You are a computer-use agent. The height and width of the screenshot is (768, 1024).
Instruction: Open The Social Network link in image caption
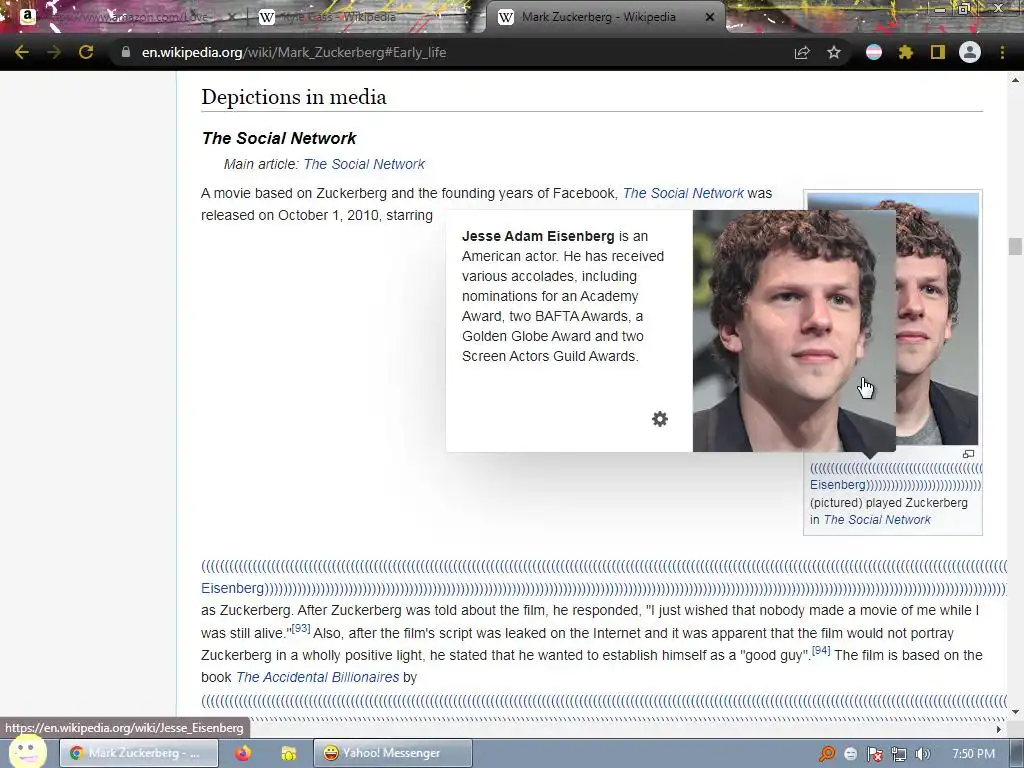coord(877,520)
